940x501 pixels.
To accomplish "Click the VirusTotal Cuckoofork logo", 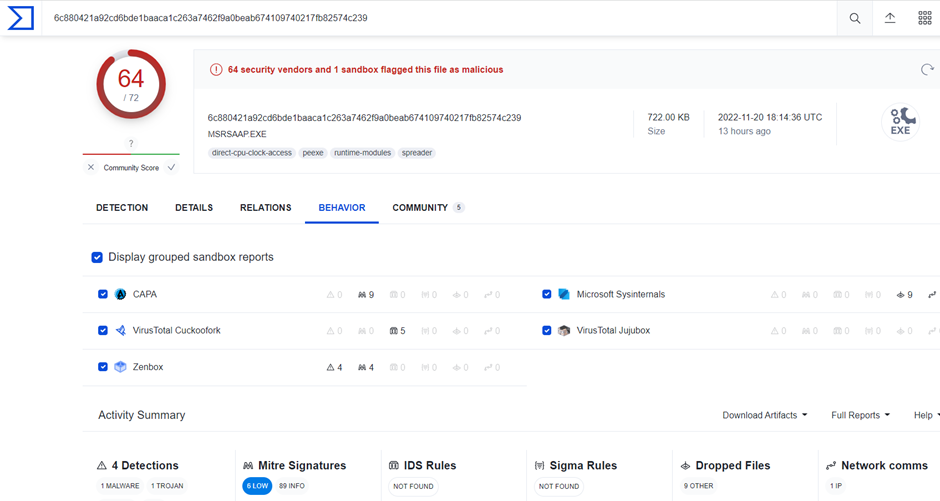I will (x=120, y=330).
